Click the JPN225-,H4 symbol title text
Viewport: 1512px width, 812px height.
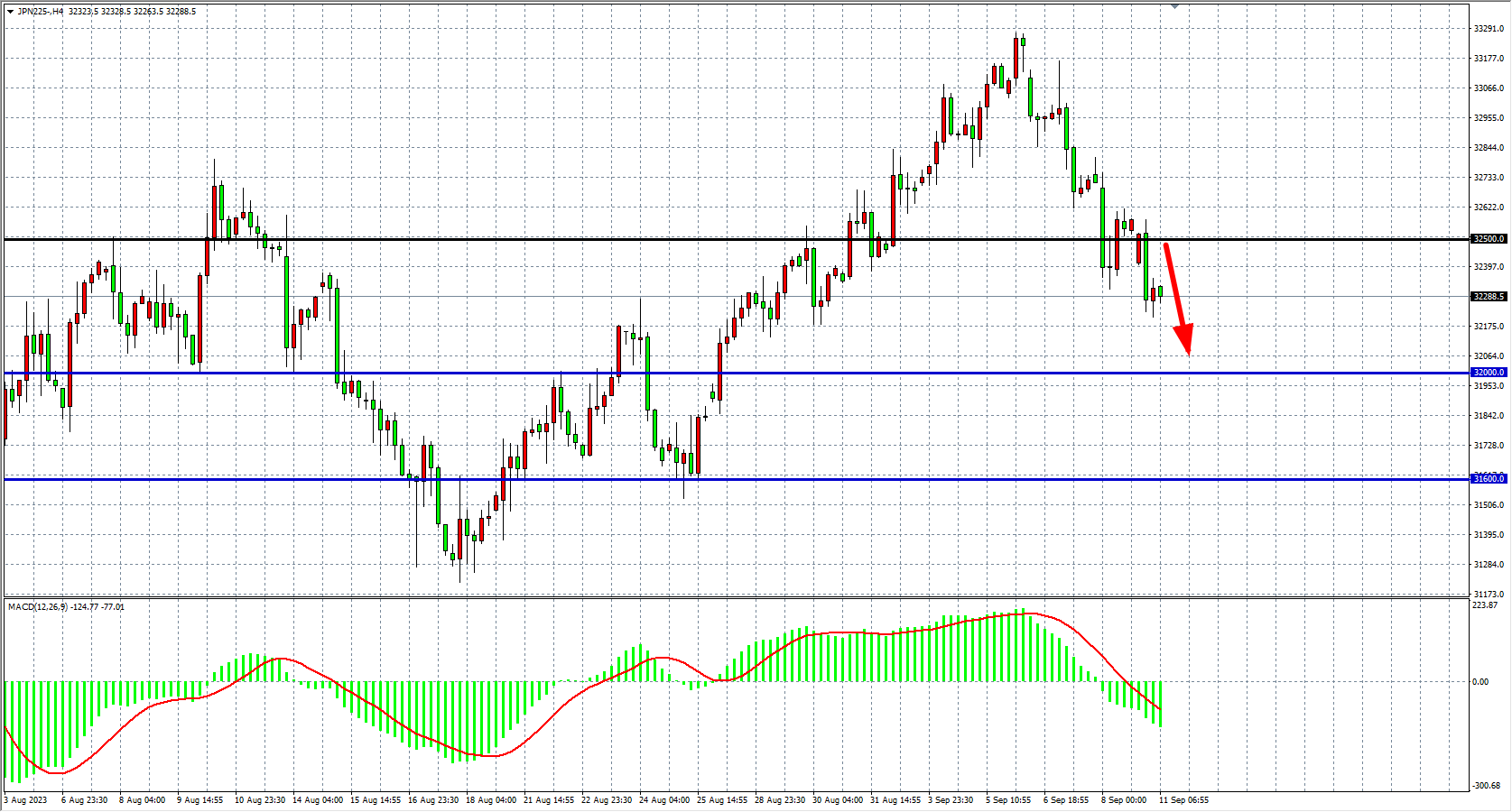pyautogui.click(x=41, y=12)
